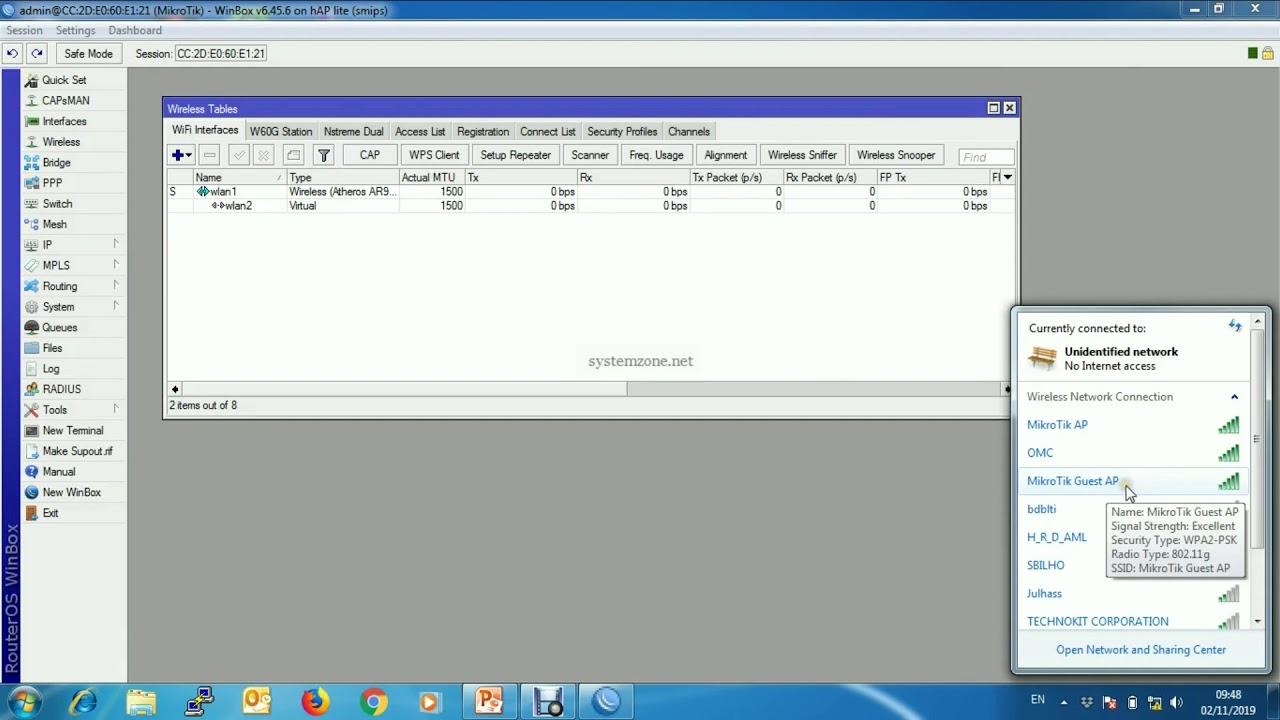Switch to the Access List tab
1280x720 pixels.
(x=420, y=131)
